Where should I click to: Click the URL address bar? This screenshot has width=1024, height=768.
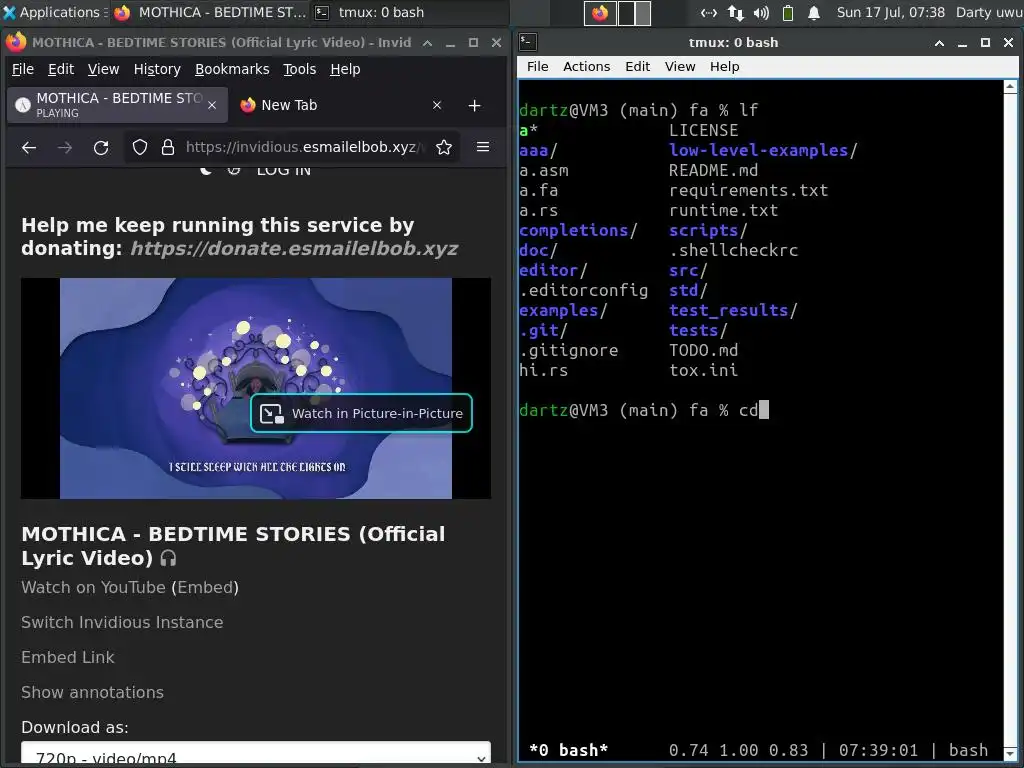(291, 147)
